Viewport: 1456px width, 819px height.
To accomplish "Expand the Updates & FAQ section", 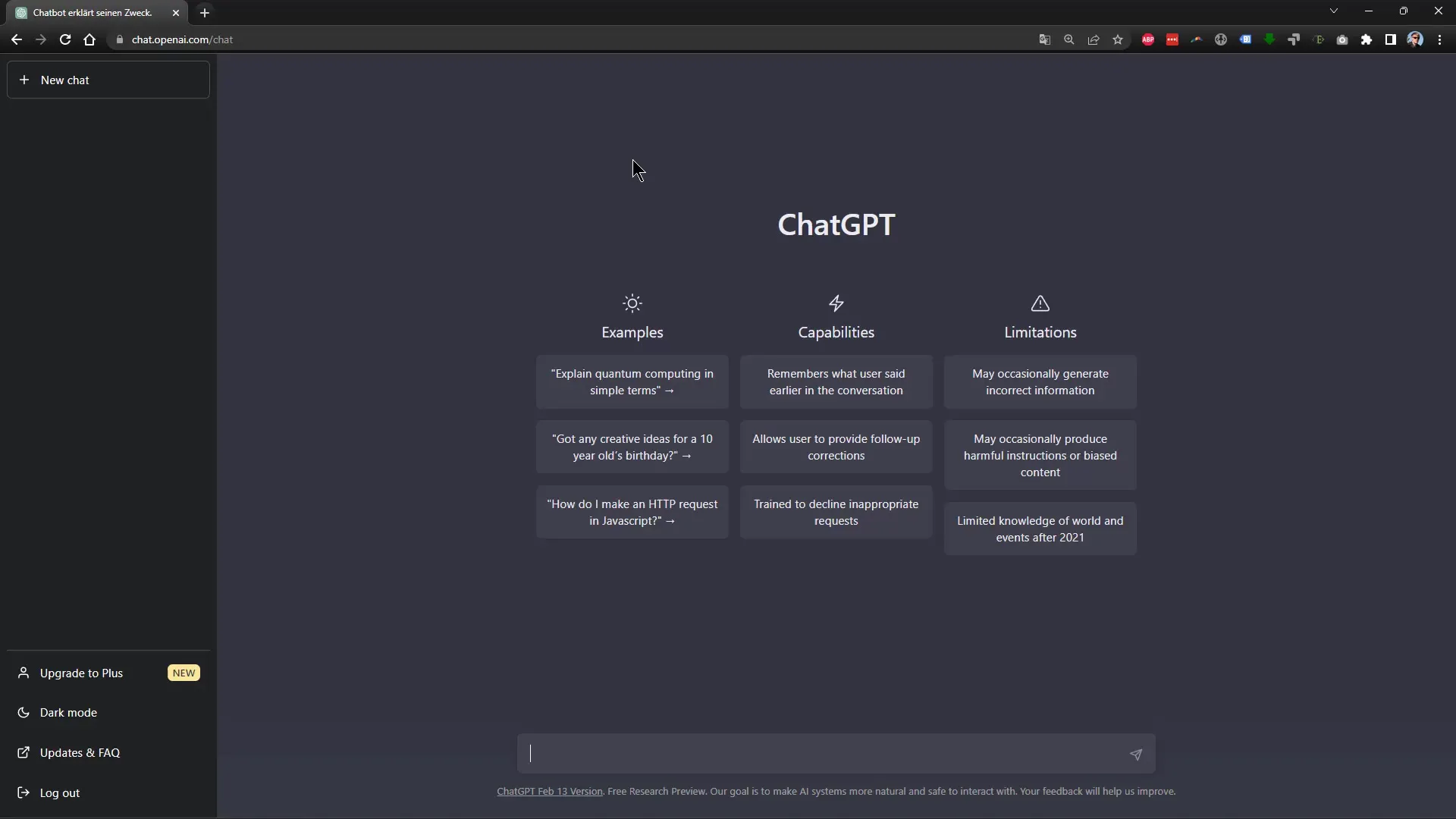I will [x=80, y=752].
